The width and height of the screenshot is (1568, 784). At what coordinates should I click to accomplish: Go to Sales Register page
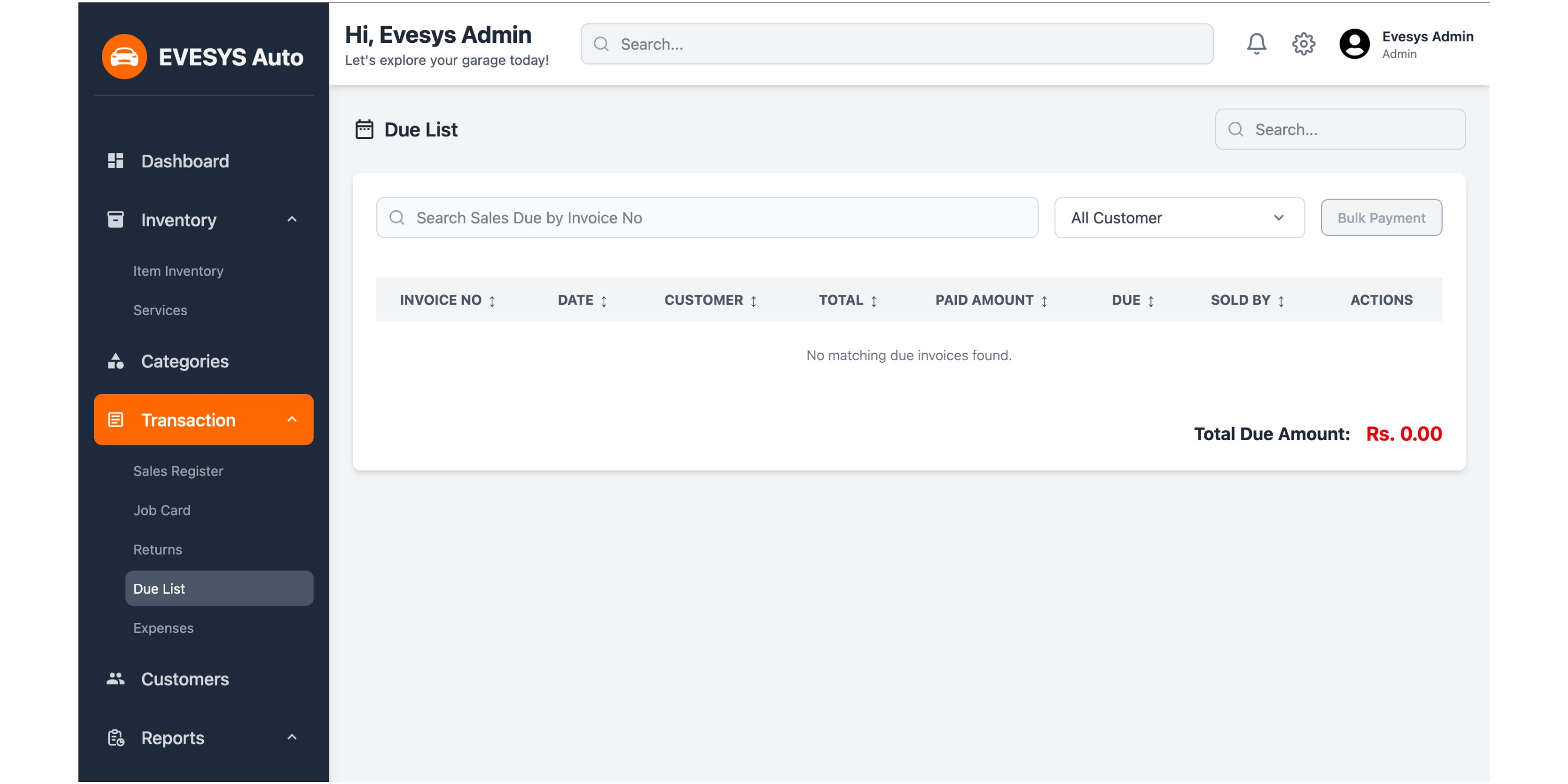coord(178,471)
